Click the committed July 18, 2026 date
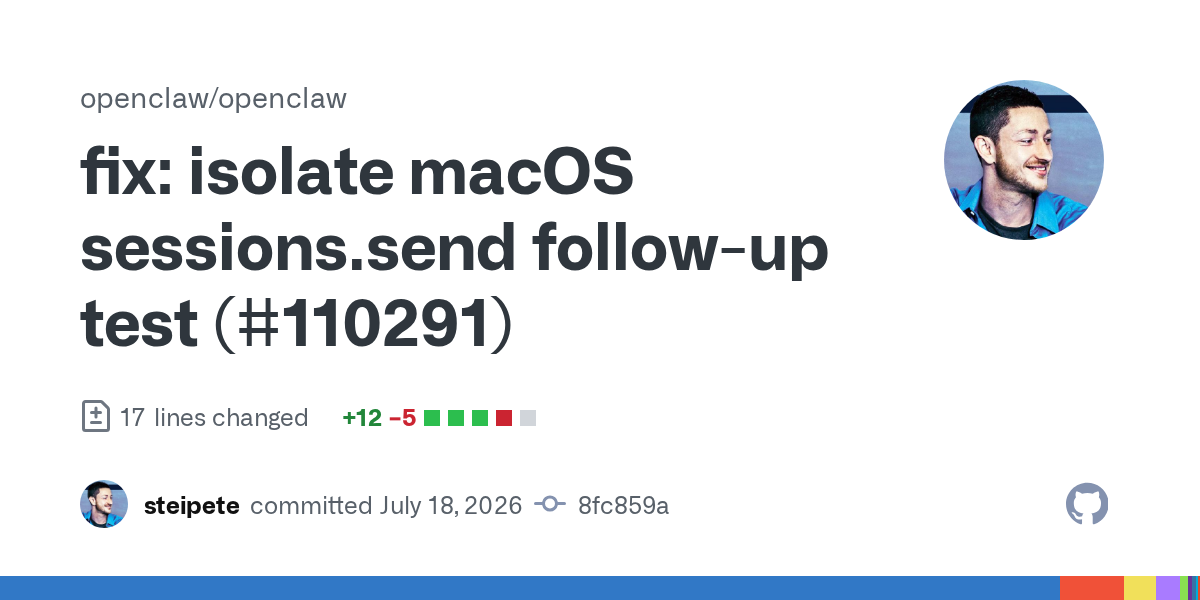Image resolution: width=1200 pixels, height=600 pixels. click(386, 505)
